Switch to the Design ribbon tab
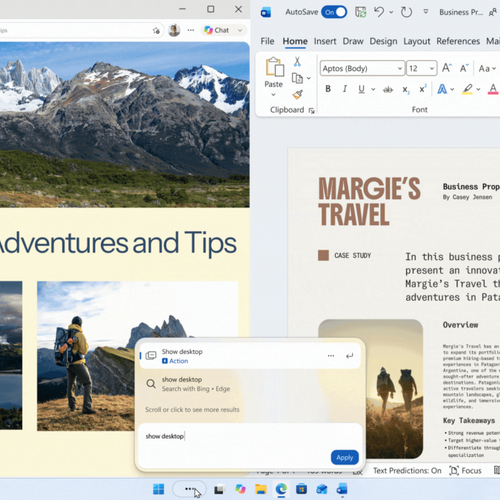The width and height of the screenshot is (500, 500). 383,41
